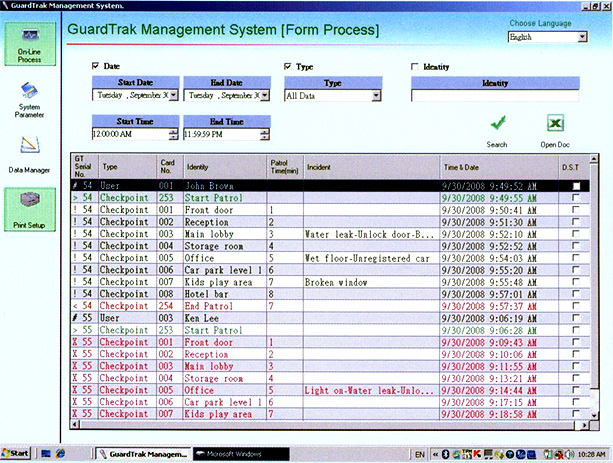Click the taskbar clock 10:28 AM
The width and height of the screenshot is (613, 463).
click(591, 454)
